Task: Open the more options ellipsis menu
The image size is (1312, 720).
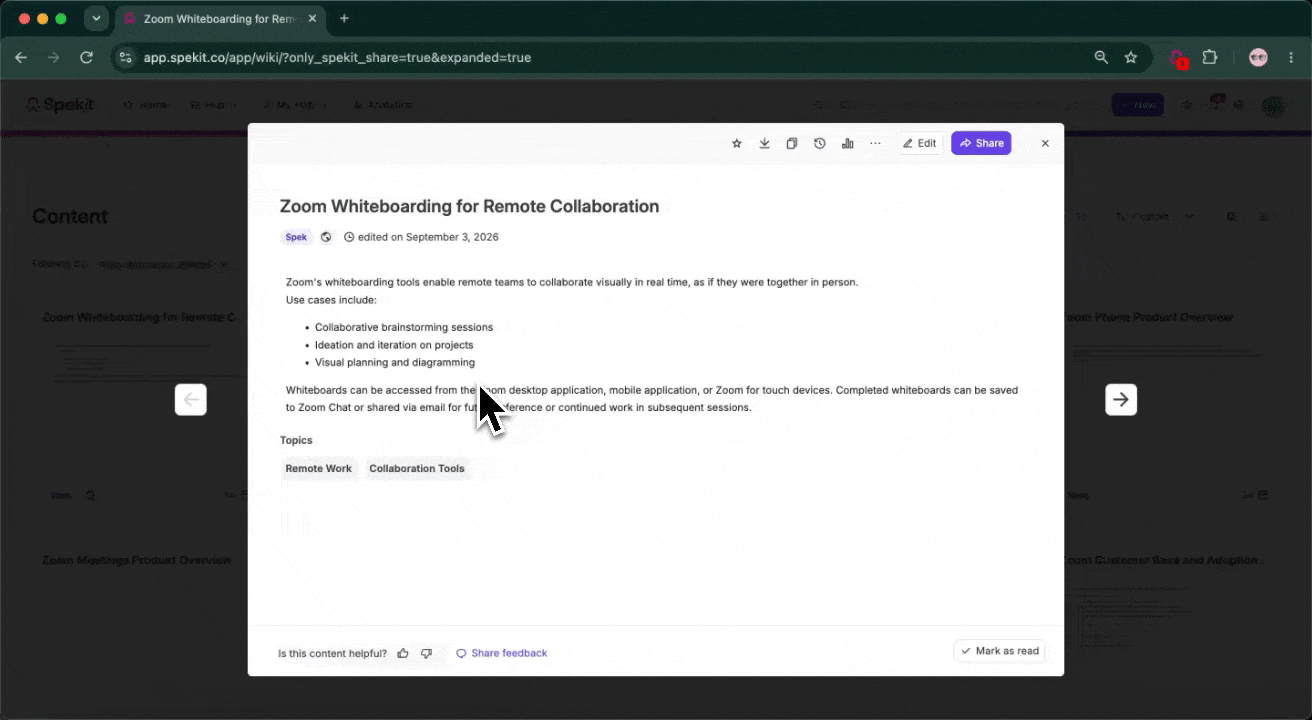Action: pyautogui.click(x=875, y=143)
